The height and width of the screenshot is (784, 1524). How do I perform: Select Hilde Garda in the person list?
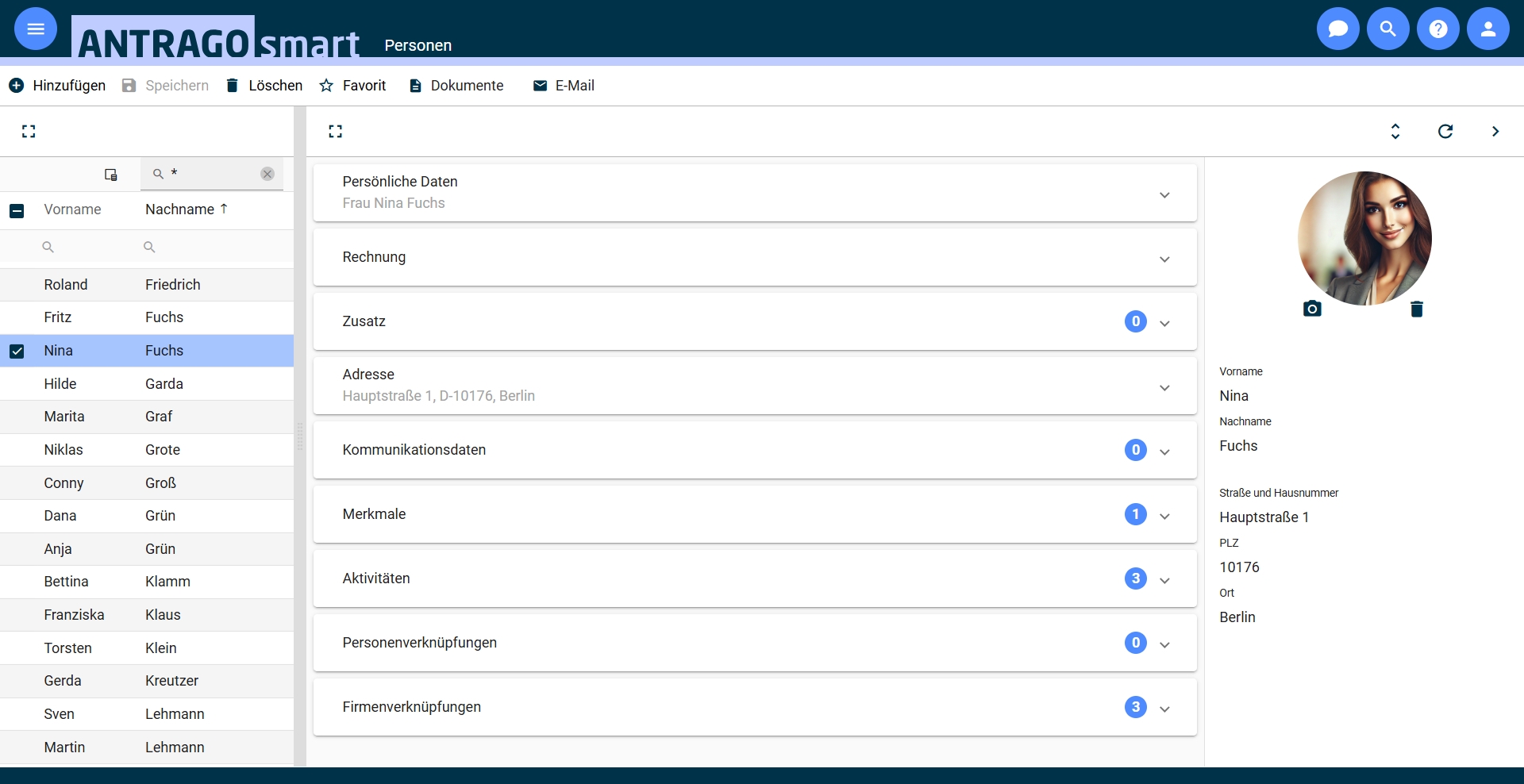[147, 384]
